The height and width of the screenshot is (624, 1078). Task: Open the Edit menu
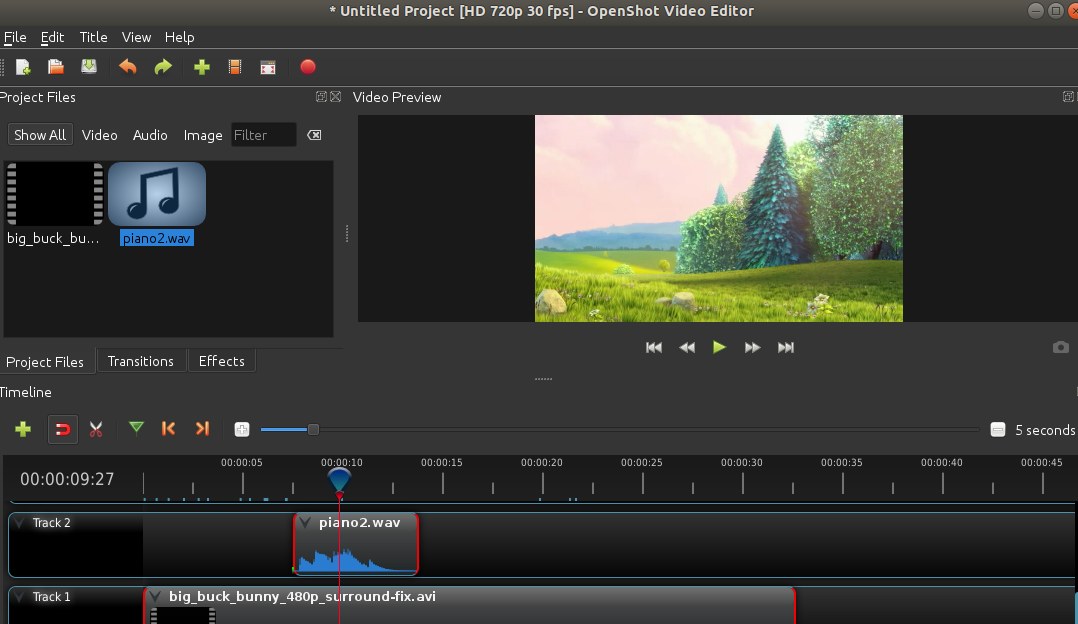pyautogui.click(x=52, y=37)
